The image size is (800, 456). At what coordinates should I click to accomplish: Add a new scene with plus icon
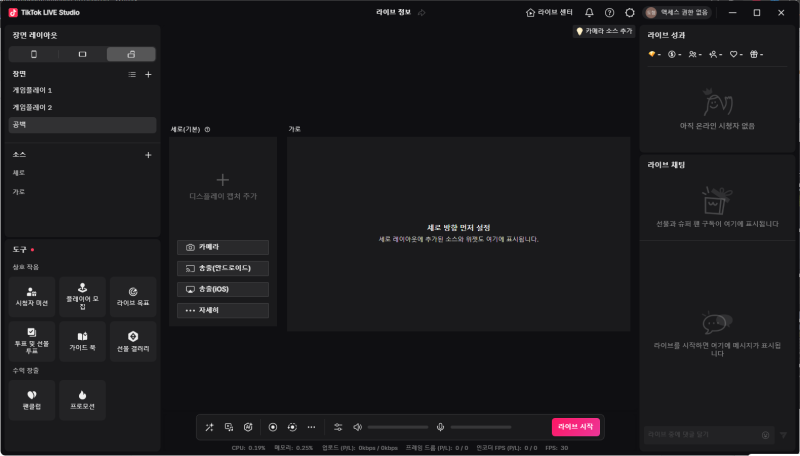click(x=148, y=74)
